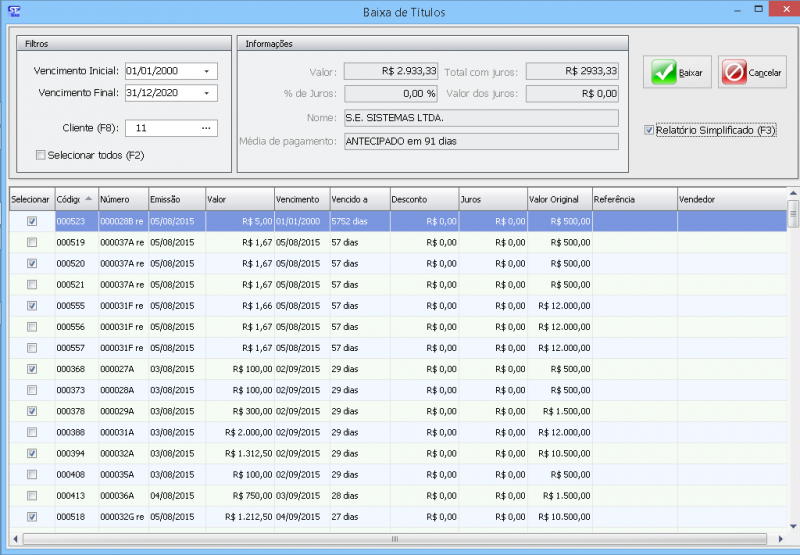Image resolution: width=800 pixels, height=555 pixels.
Task: Click the Emissão column header
Action: pos(176,199)
